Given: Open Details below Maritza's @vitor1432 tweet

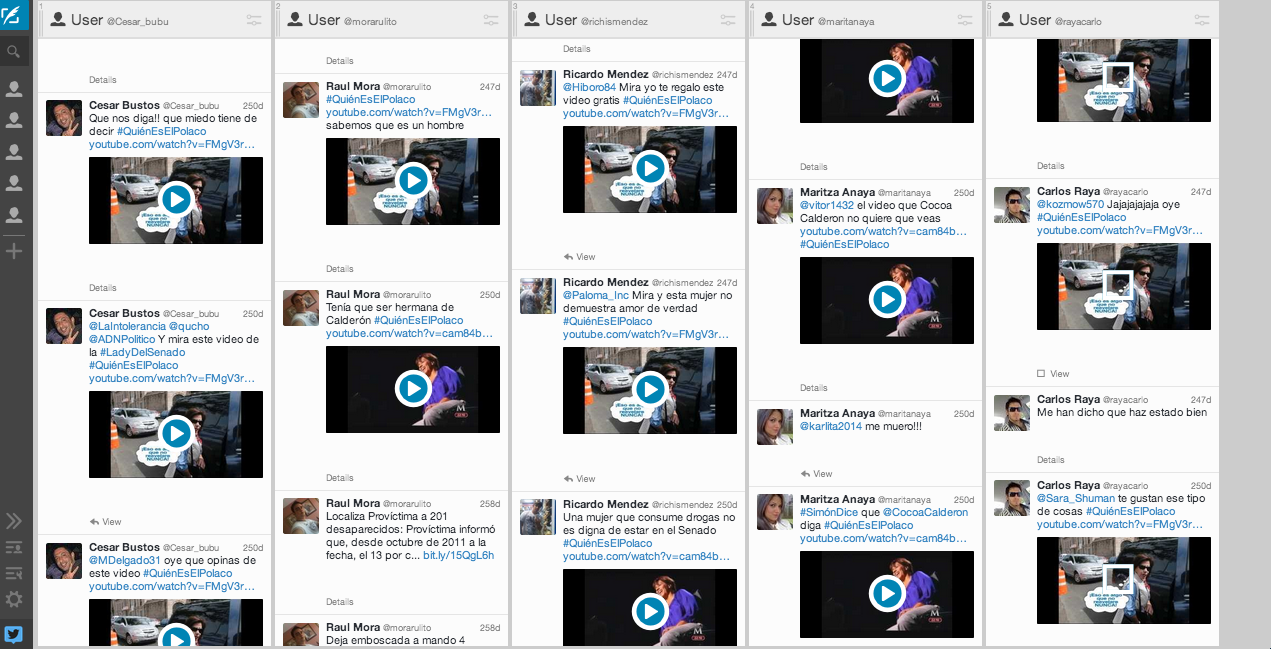Looking at the screenshot, I should tap(814, 388).
